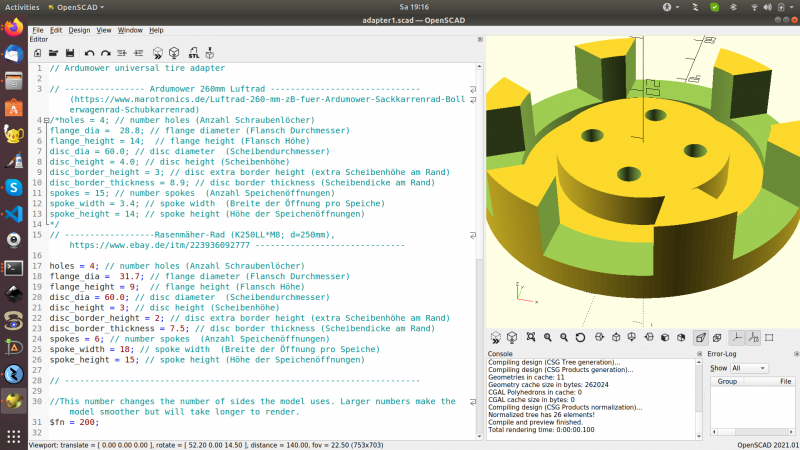Click the '$fn = 200;' code line

(74, 422)
